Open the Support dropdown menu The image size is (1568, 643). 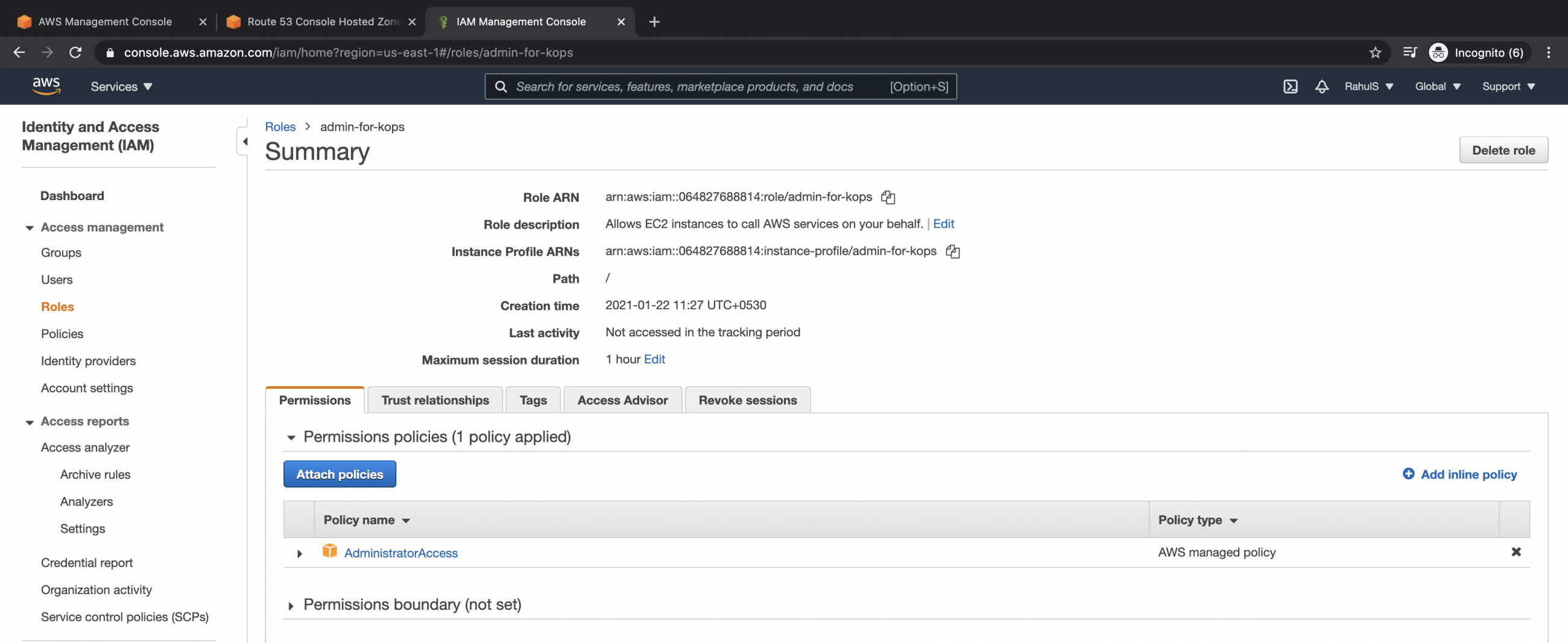click(1508, 86)
